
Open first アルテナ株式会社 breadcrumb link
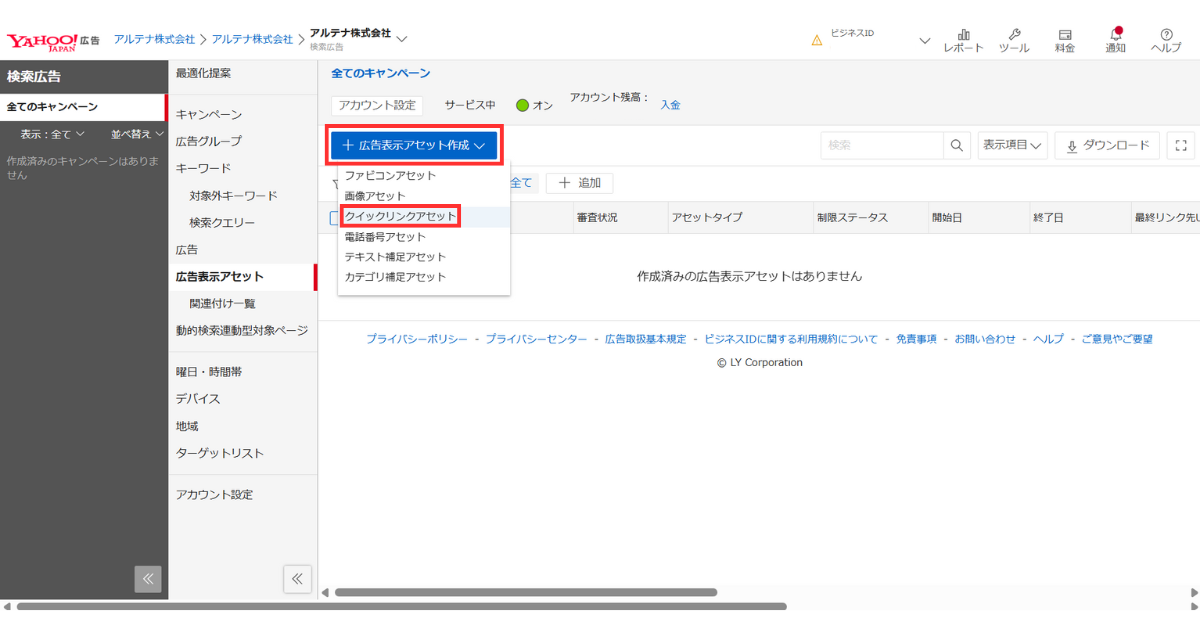point(154,39)
